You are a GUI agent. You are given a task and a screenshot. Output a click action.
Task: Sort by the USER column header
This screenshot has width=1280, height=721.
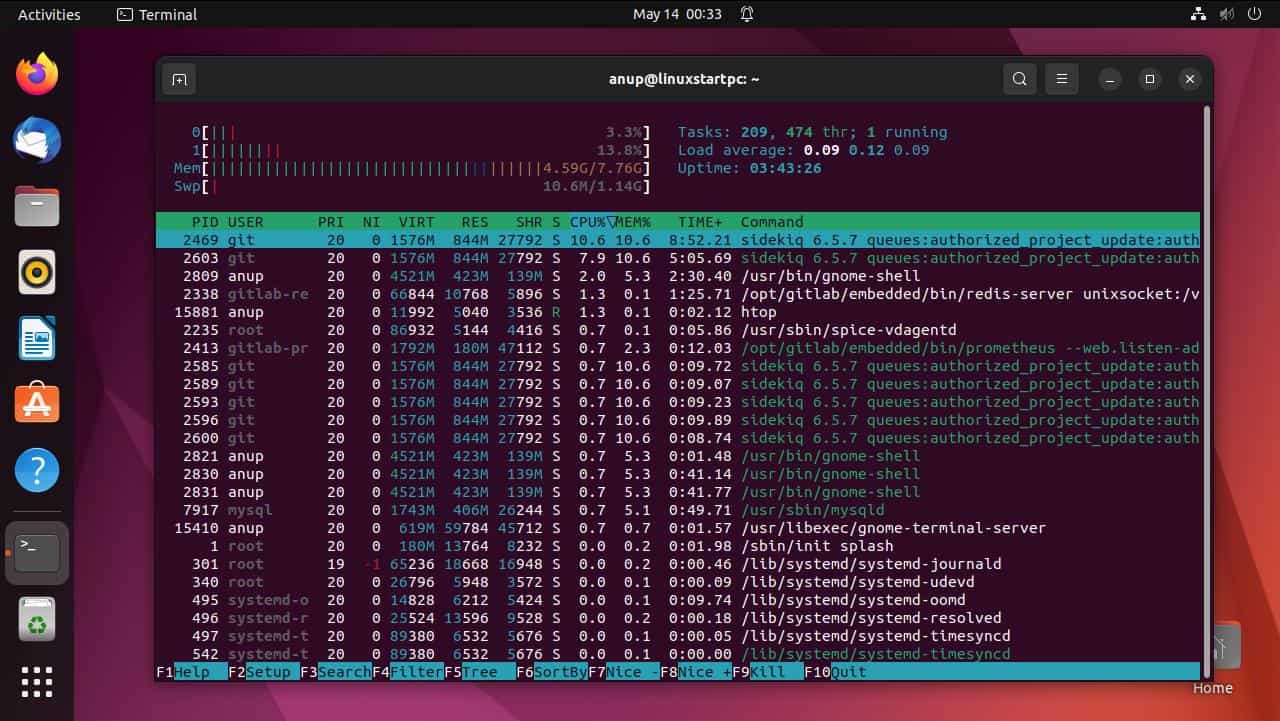[x=246, y=222]
